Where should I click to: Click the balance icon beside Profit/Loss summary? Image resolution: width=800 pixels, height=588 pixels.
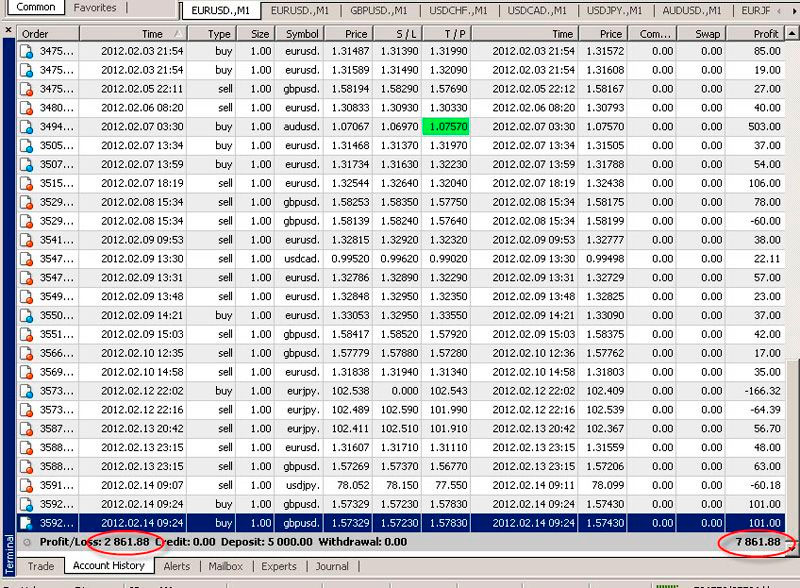pos(27,542)
